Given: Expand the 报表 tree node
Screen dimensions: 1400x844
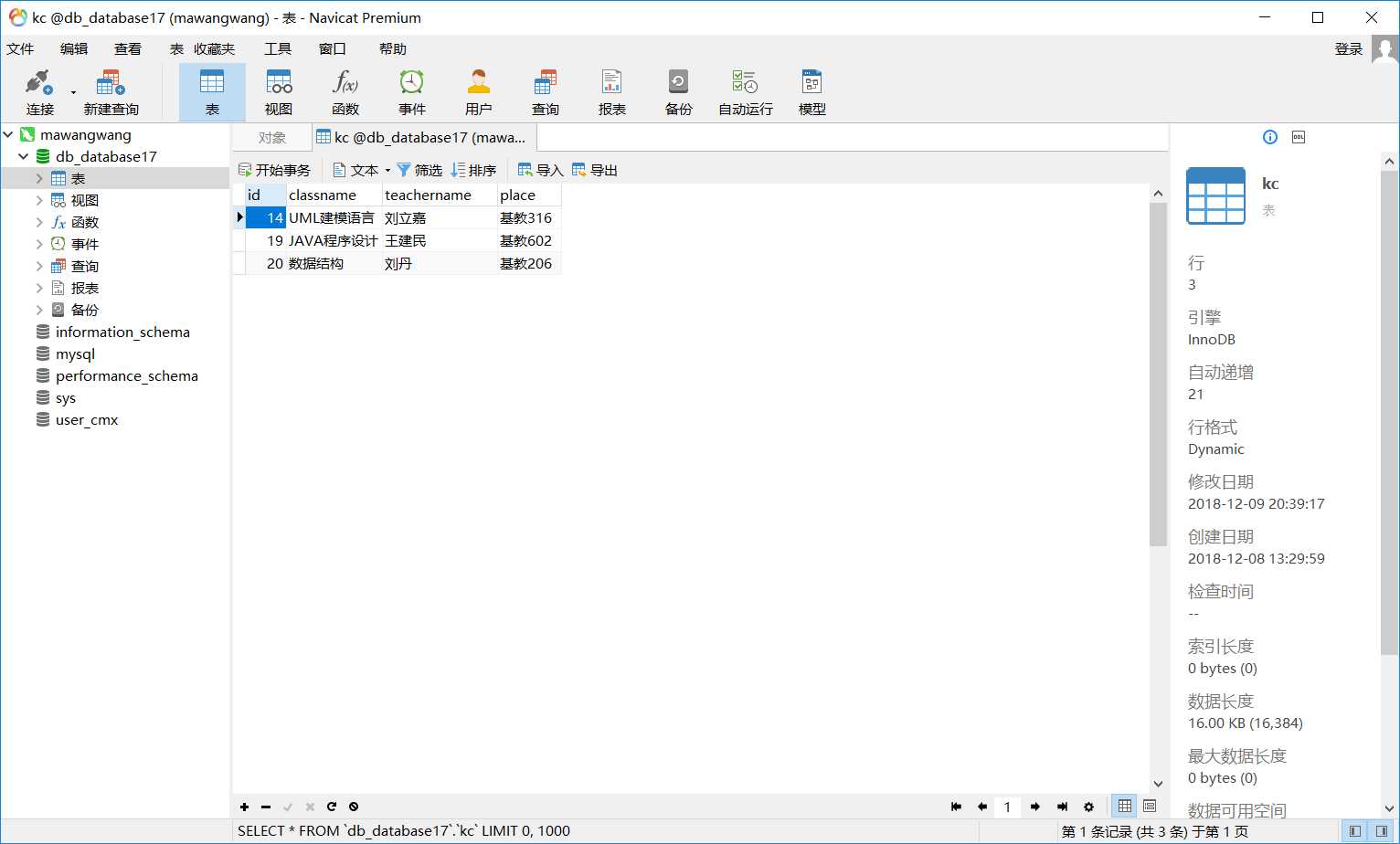Looking at the screenshot, I should tap(39, 288).
